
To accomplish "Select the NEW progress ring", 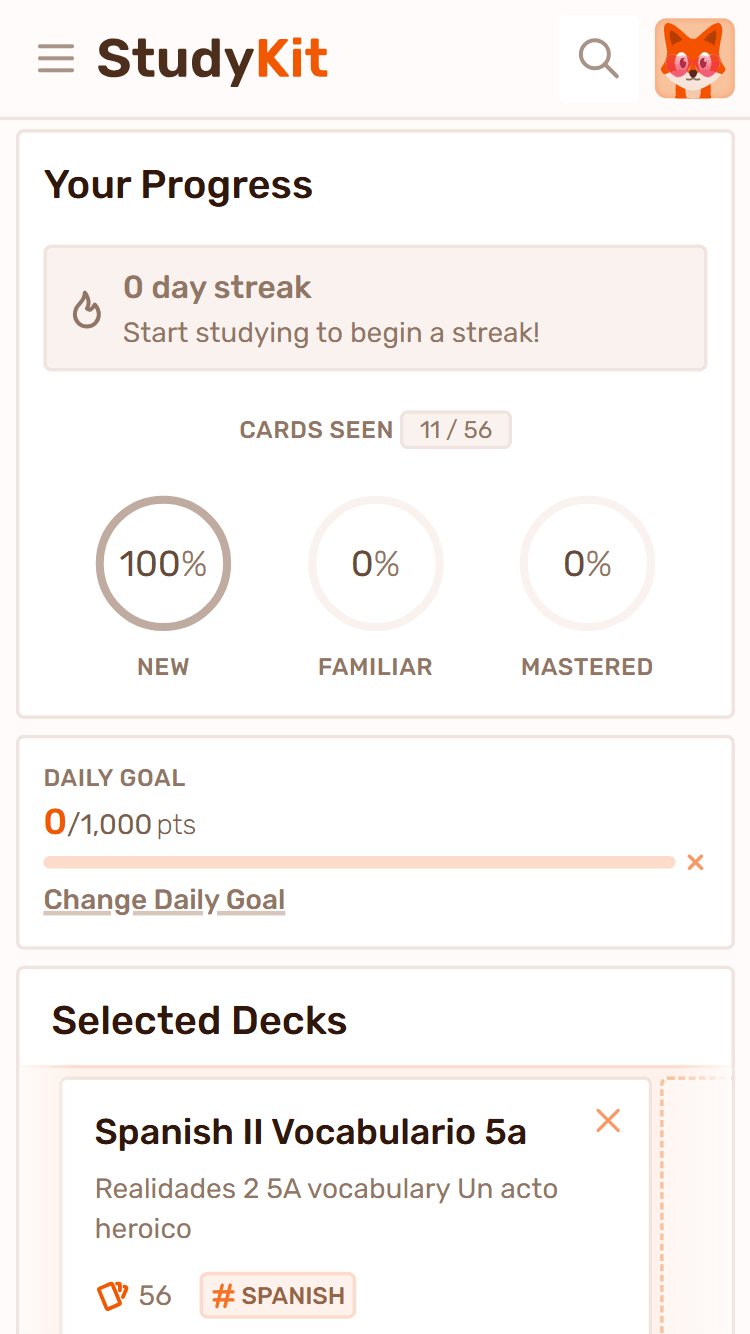I will (163, 563).
